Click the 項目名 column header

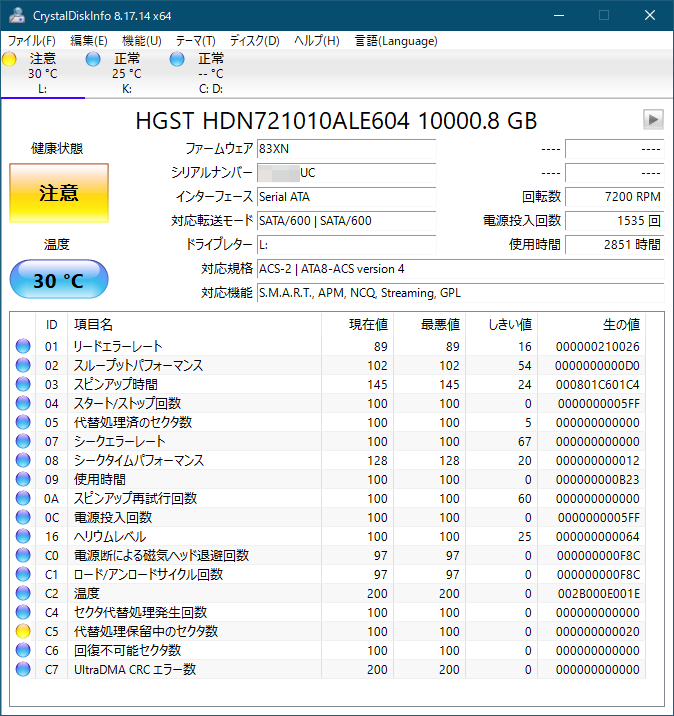coord(195,324)
